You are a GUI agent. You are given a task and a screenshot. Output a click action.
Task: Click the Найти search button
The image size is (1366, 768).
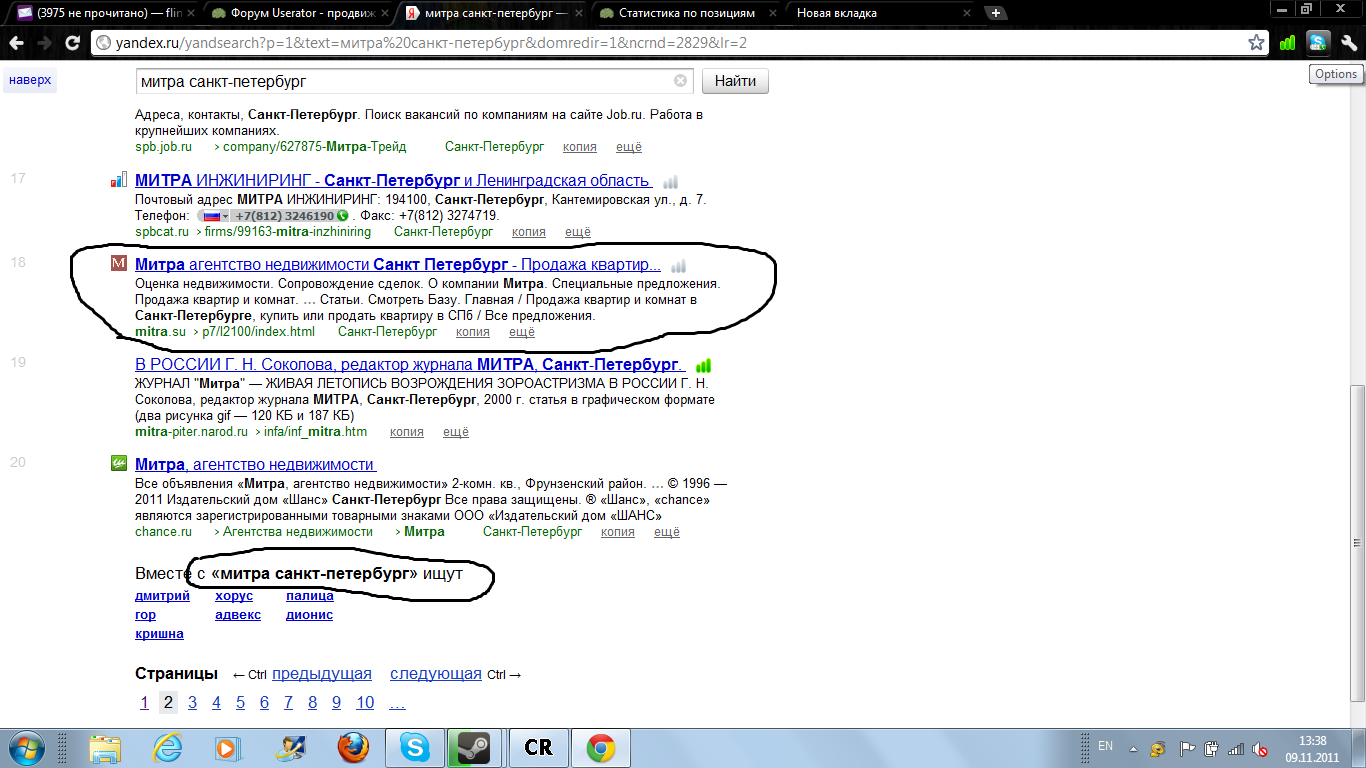(x=735, y=81)
